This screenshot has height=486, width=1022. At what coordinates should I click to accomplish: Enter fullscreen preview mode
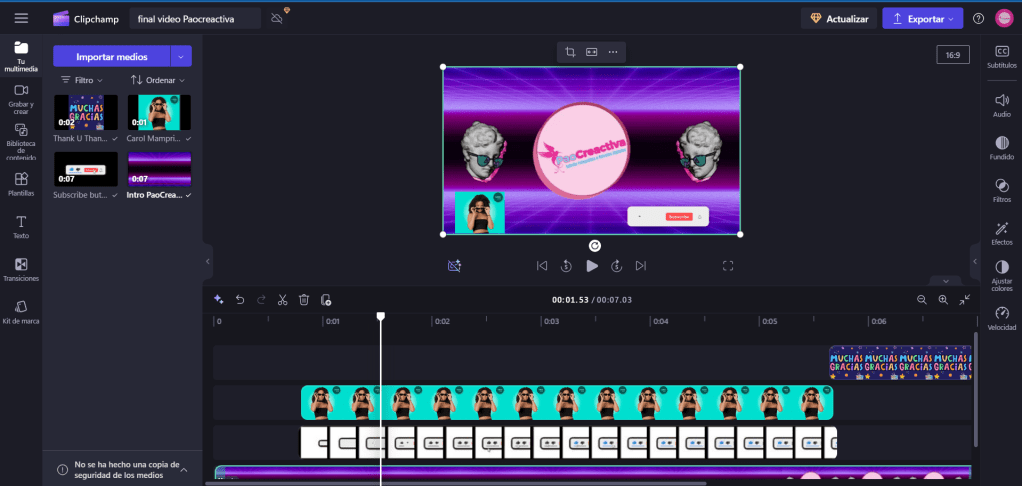point(729,266)
